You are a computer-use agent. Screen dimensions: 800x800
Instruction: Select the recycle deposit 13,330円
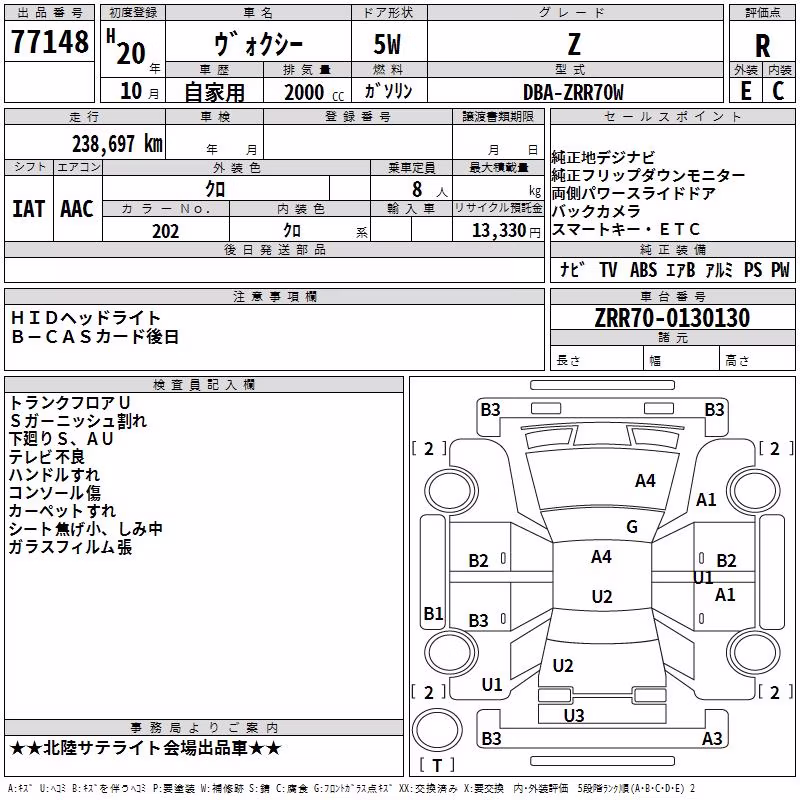click(x=506, y=231)
